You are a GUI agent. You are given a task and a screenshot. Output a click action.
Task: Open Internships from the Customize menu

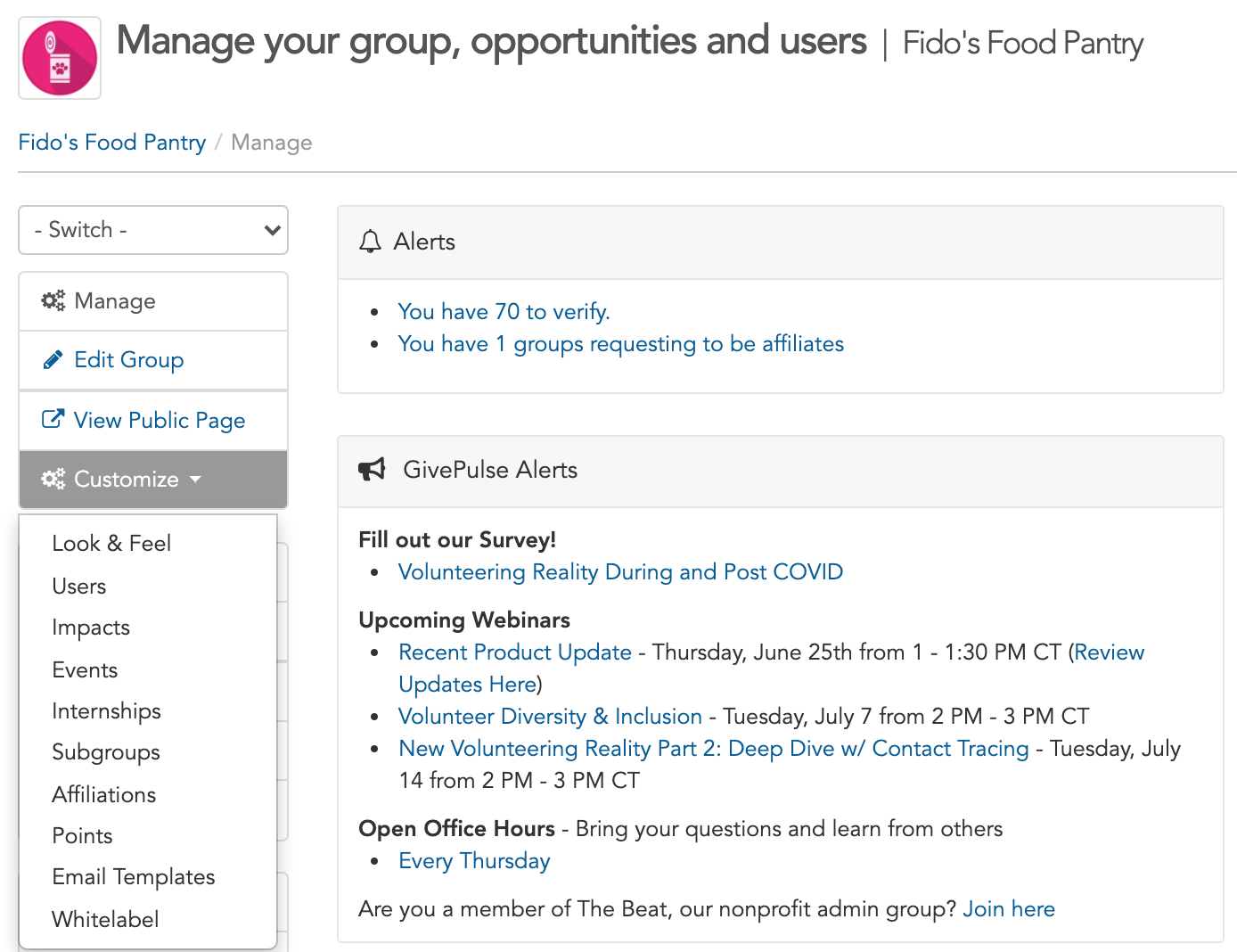tap(107, 711)
